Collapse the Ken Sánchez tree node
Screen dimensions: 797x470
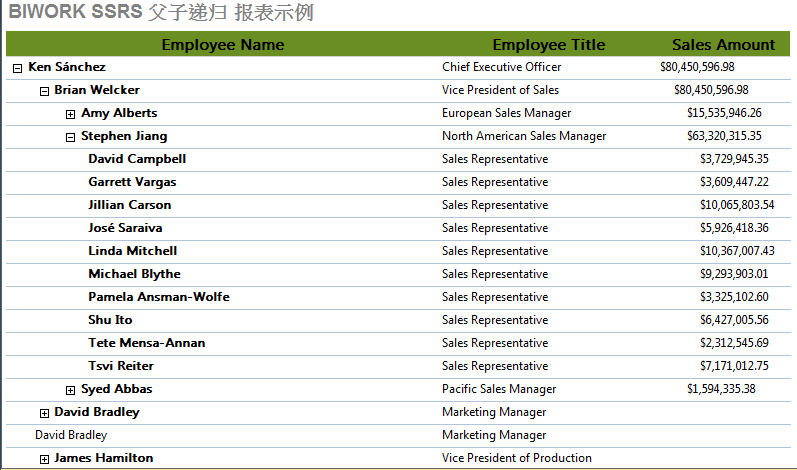(x=17, y=68)
